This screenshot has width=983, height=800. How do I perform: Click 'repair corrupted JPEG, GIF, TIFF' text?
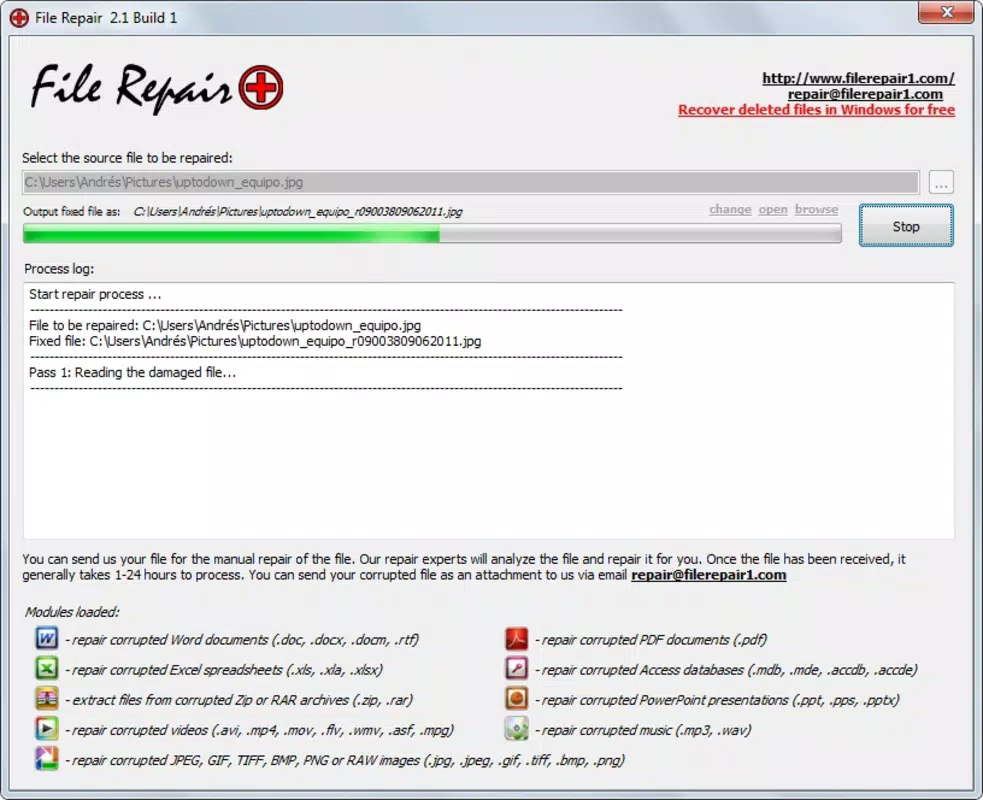tap(345, 761)
